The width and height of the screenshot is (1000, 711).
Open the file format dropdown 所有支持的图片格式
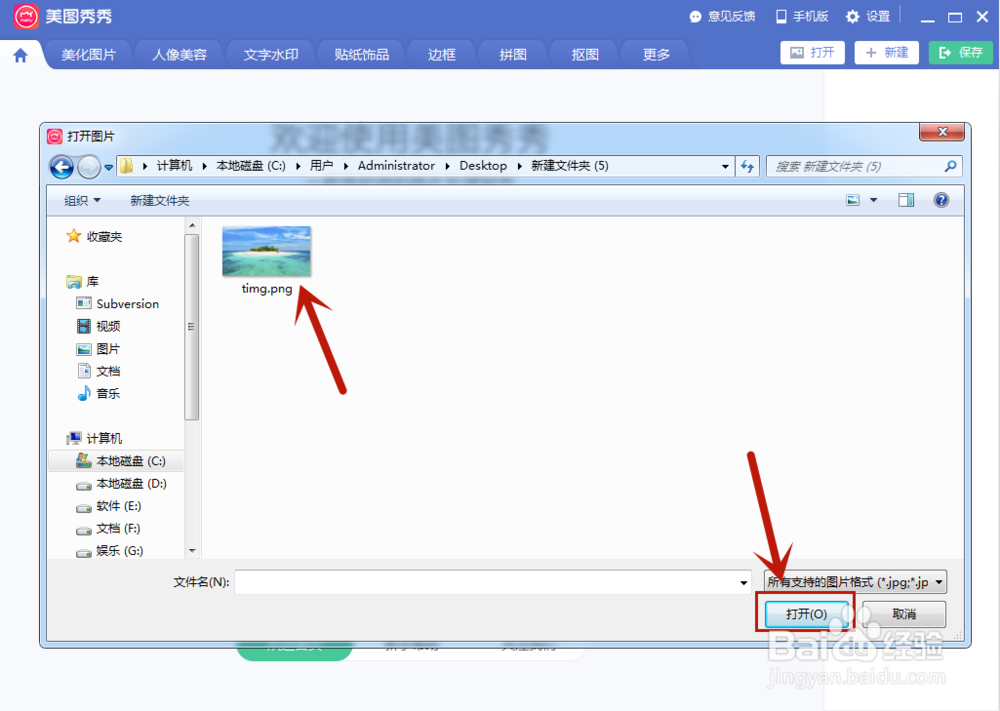coord(853,581)
